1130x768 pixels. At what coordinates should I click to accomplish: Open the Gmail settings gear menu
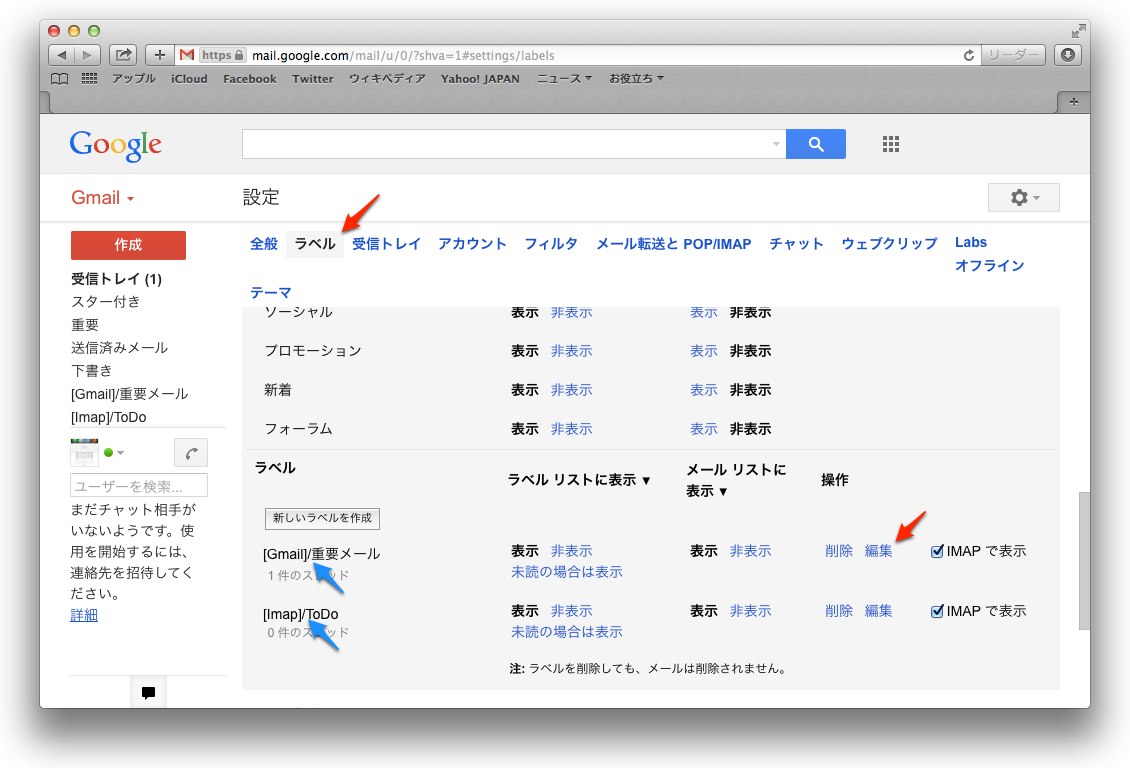tap(1023, 197)
